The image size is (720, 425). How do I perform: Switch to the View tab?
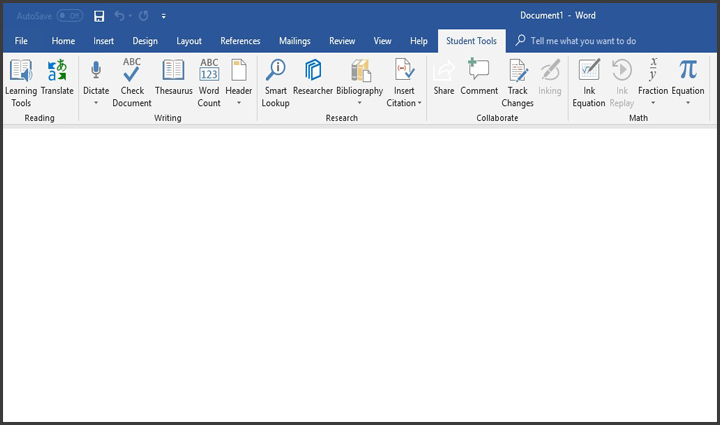point(382,41)
